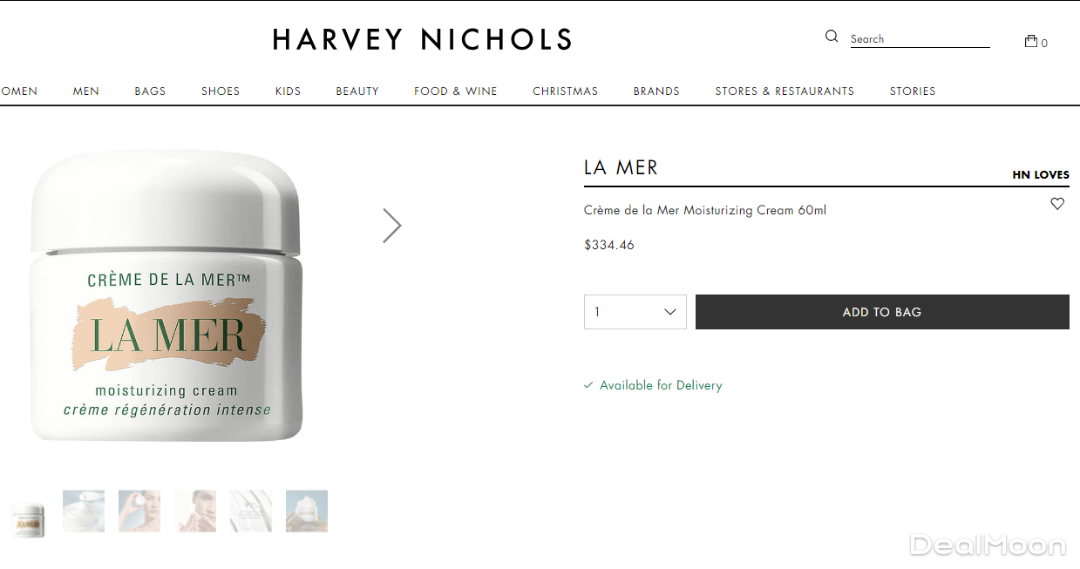Open the quantity dropdown
Screen dimensions: 1080x569
tap(635, 312)
